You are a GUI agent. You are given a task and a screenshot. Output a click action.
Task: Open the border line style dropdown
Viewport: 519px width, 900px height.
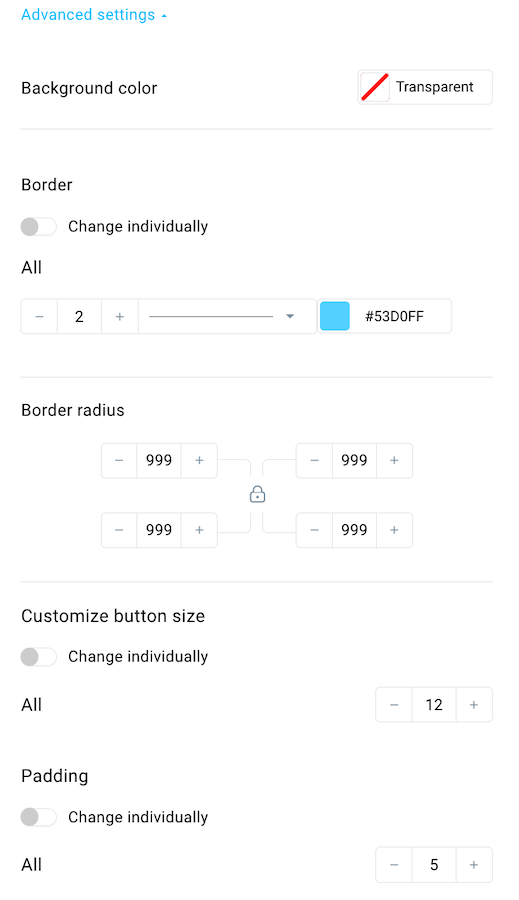(x=227, y=316)
